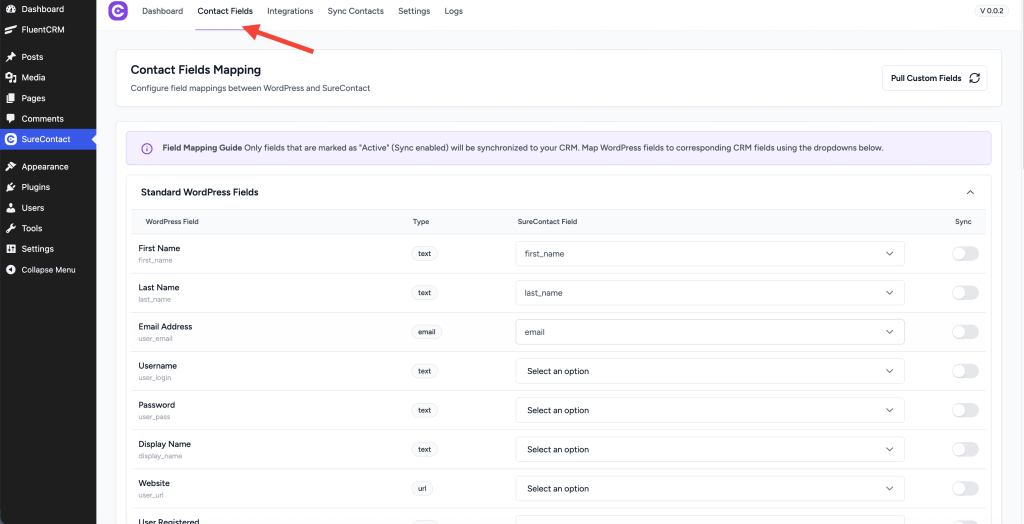1024x524 pixels.
Task: Open the Website field mapping dropdown
Action: 709,488
